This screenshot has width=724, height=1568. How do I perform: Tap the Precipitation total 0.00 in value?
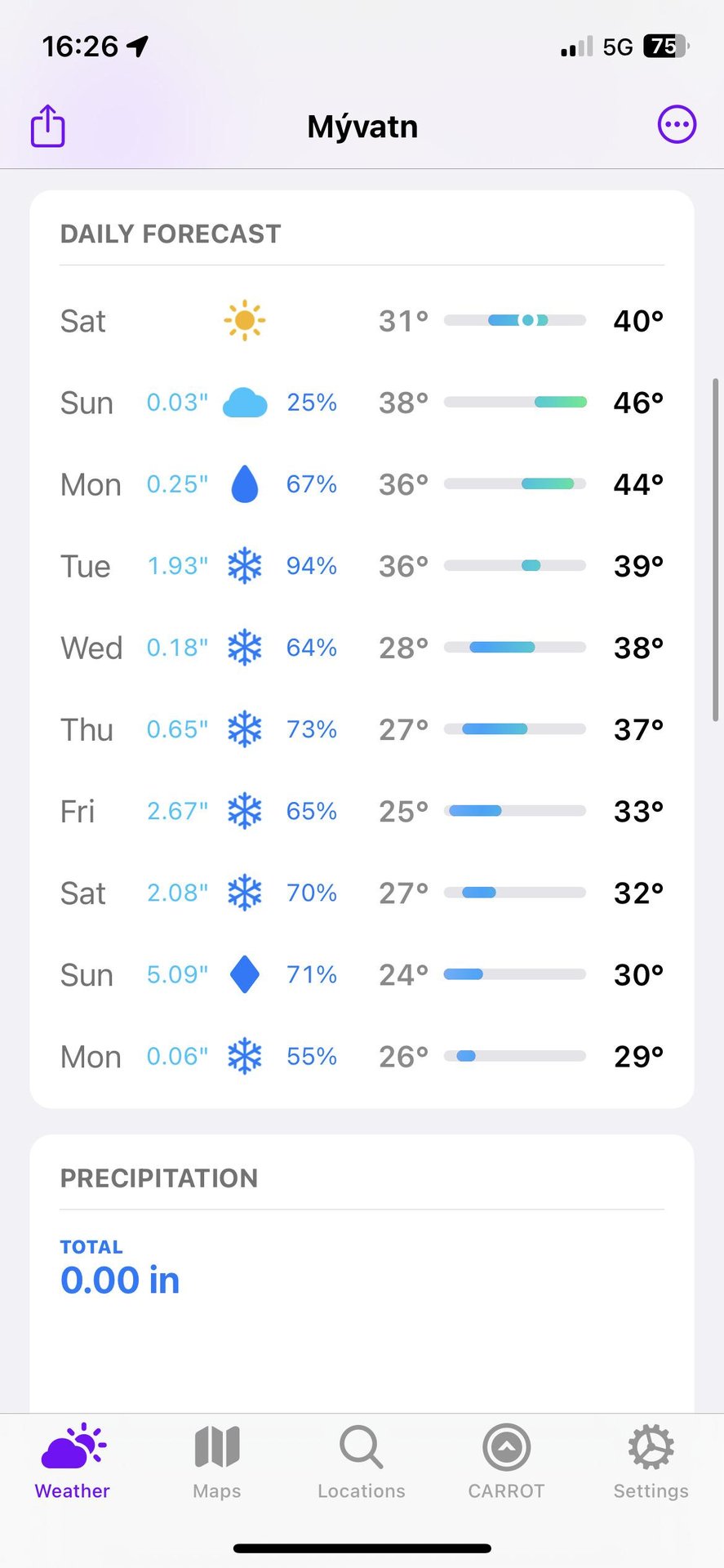120,1280
